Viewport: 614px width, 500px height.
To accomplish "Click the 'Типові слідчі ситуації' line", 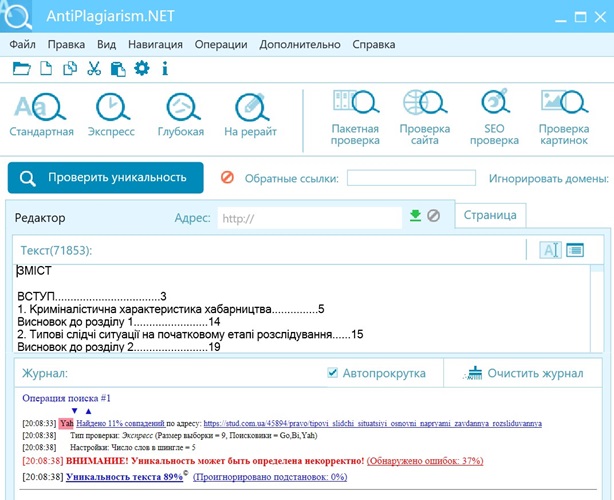I will (x=190, y=334).
